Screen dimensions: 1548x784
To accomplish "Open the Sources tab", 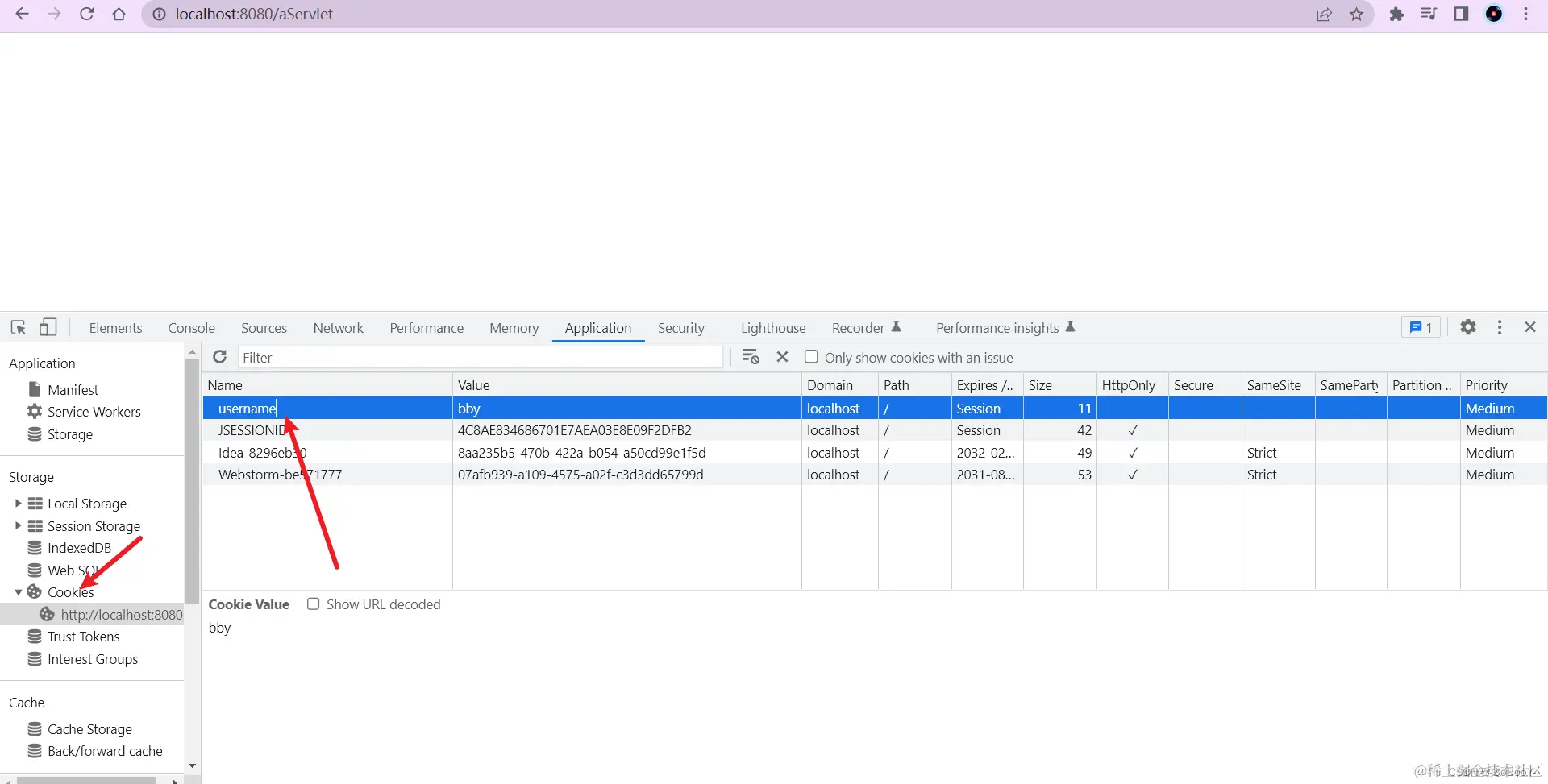I will (x=264, y=328).
